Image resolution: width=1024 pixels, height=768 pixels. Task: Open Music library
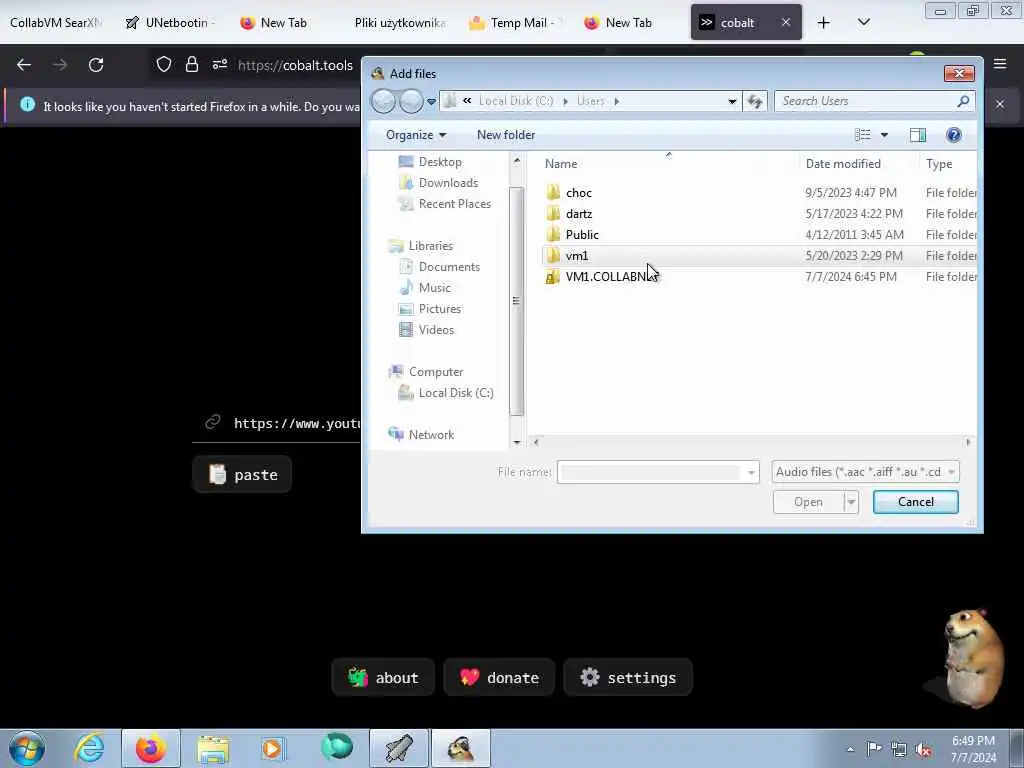(434, 287)
